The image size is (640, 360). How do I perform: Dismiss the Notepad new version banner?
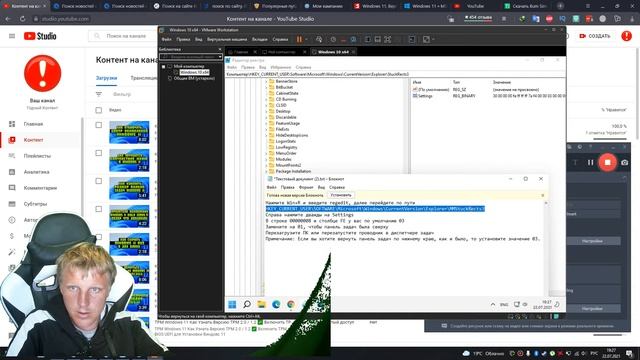pyautogui.click(x=542, y=195)
